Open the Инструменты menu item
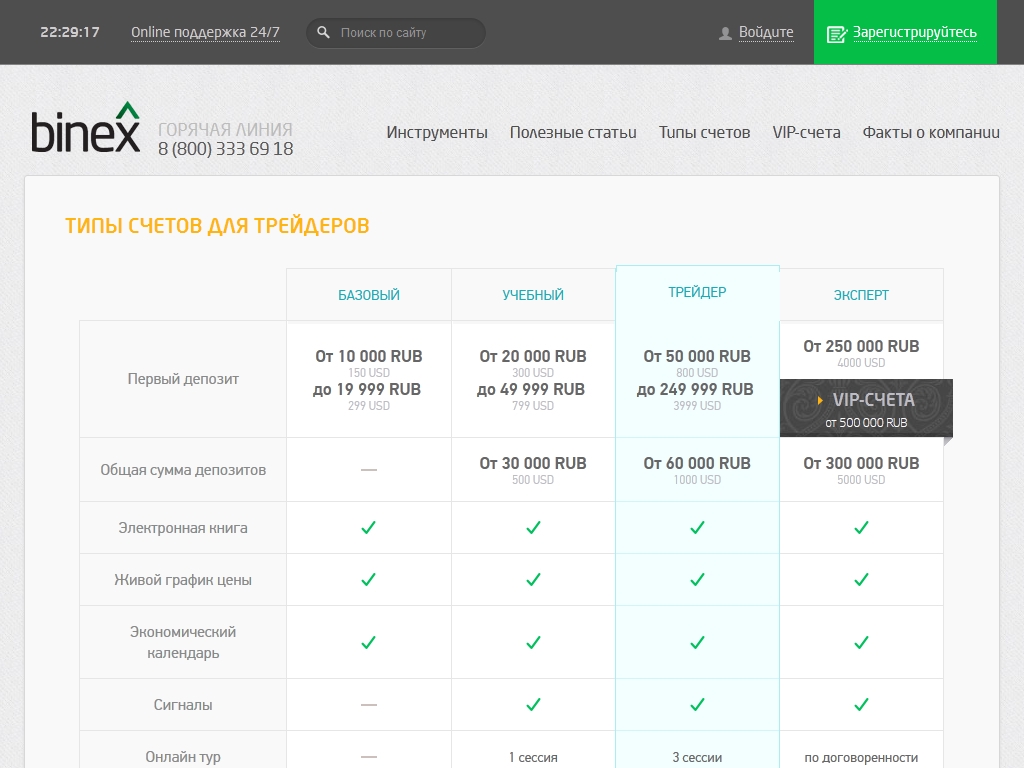Viewport: 1024px width, 768px height. tap(437, 132)
